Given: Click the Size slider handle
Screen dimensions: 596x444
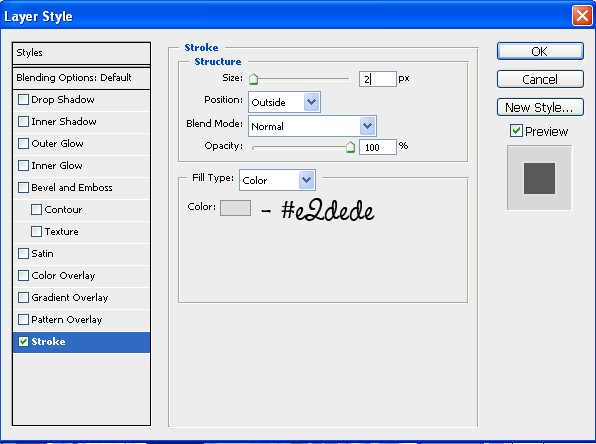Looking at the screenshot, I should 254,79.
